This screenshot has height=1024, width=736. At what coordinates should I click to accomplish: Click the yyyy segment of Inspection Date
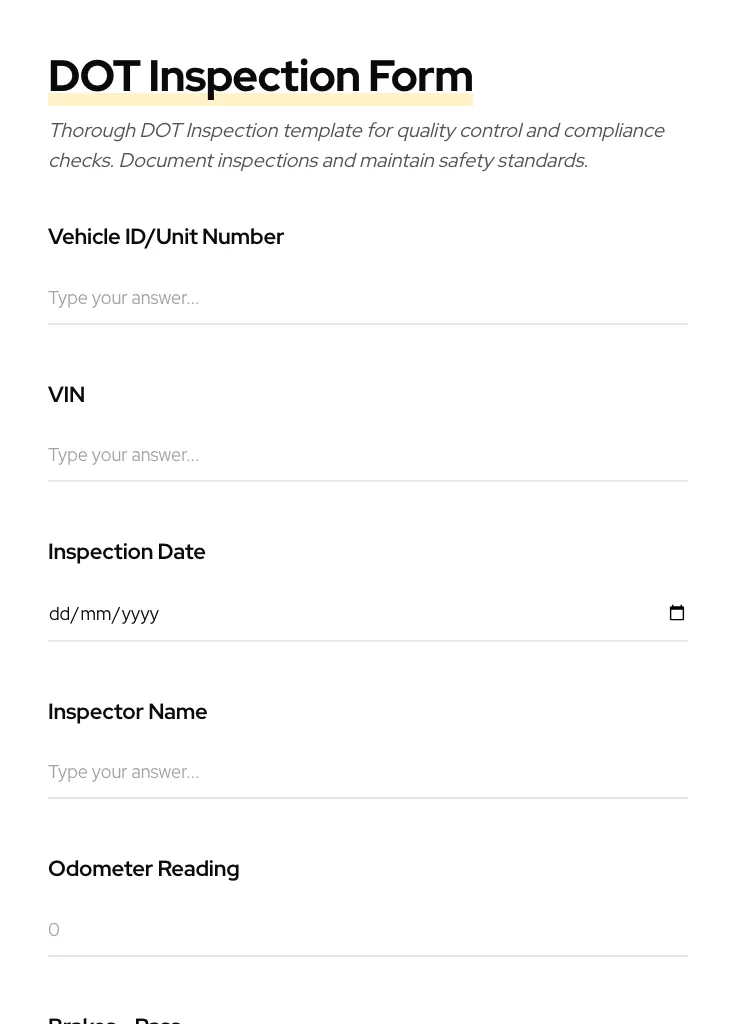point(140,614)
